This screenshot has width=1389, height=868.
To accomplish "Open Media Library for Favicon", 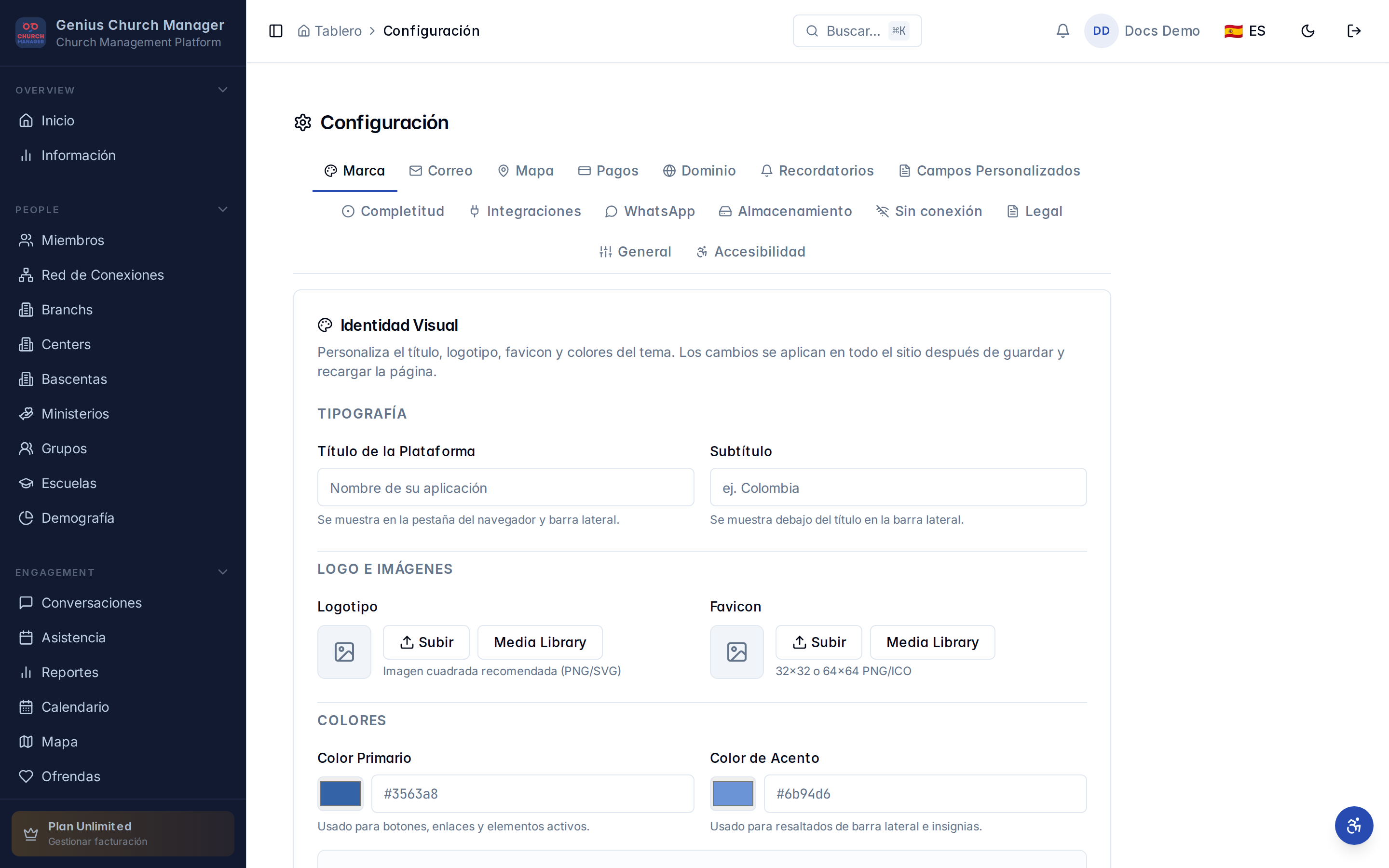I will coord(932,642).
